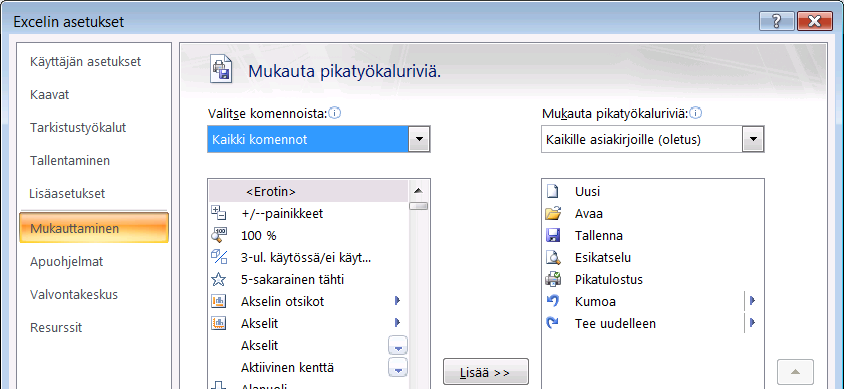
Task: Click the Pikatulostus printer icon
Action: tap(553, 279)
